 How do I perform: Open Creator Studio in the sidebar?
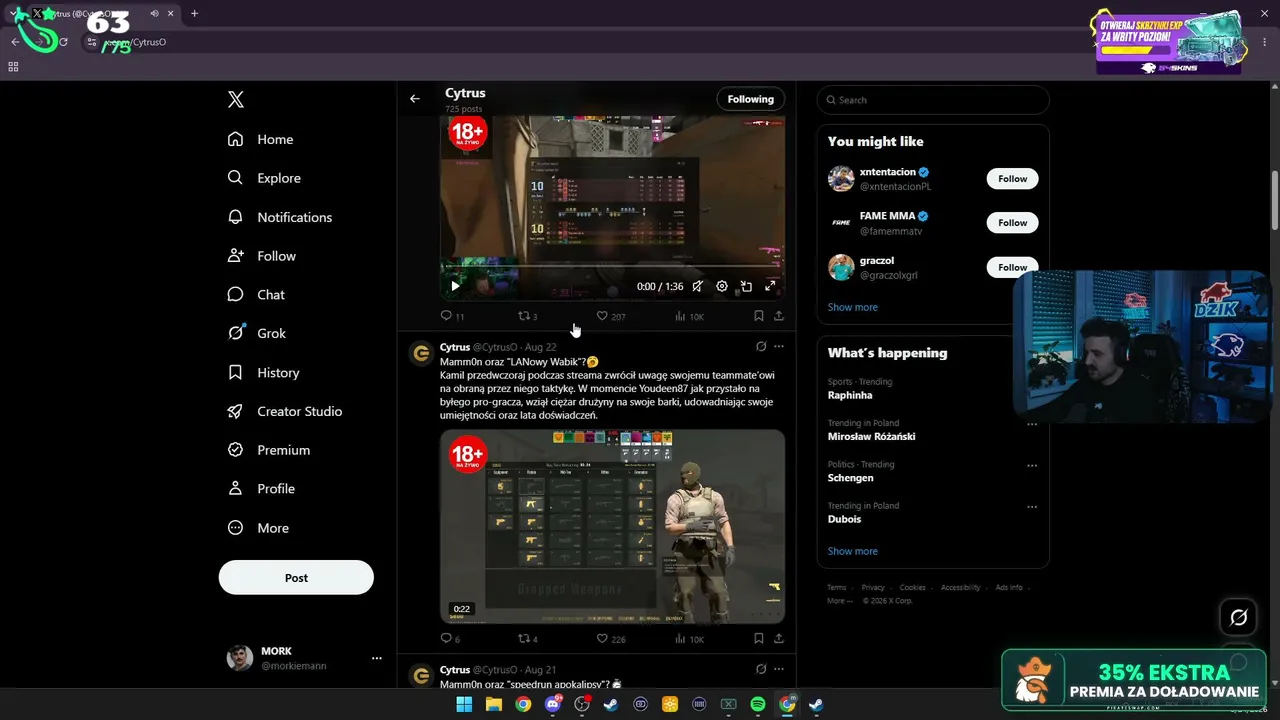(x=286, y=411)
